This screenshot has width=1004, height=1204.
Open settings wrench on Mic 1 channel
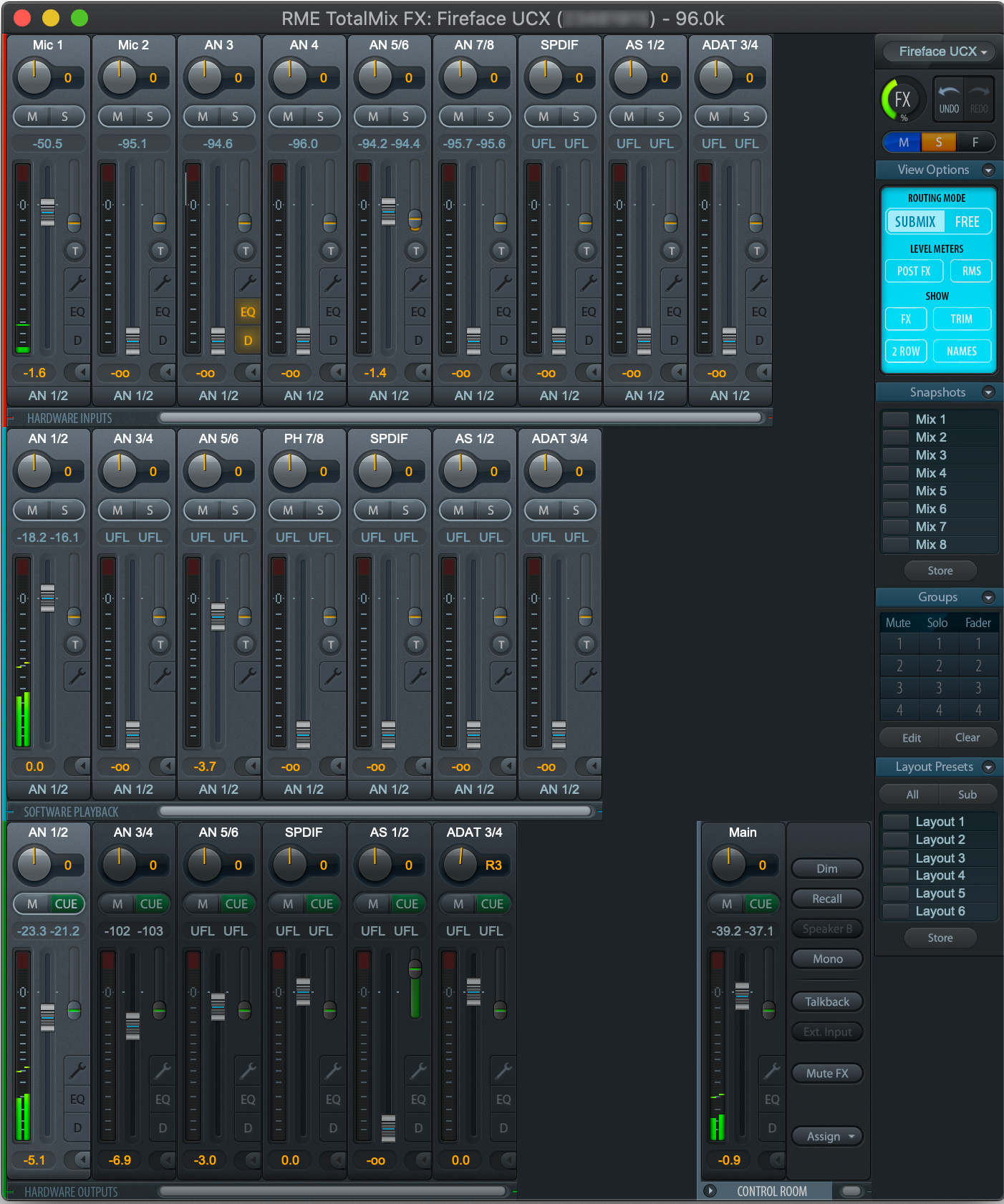(77, 282)
